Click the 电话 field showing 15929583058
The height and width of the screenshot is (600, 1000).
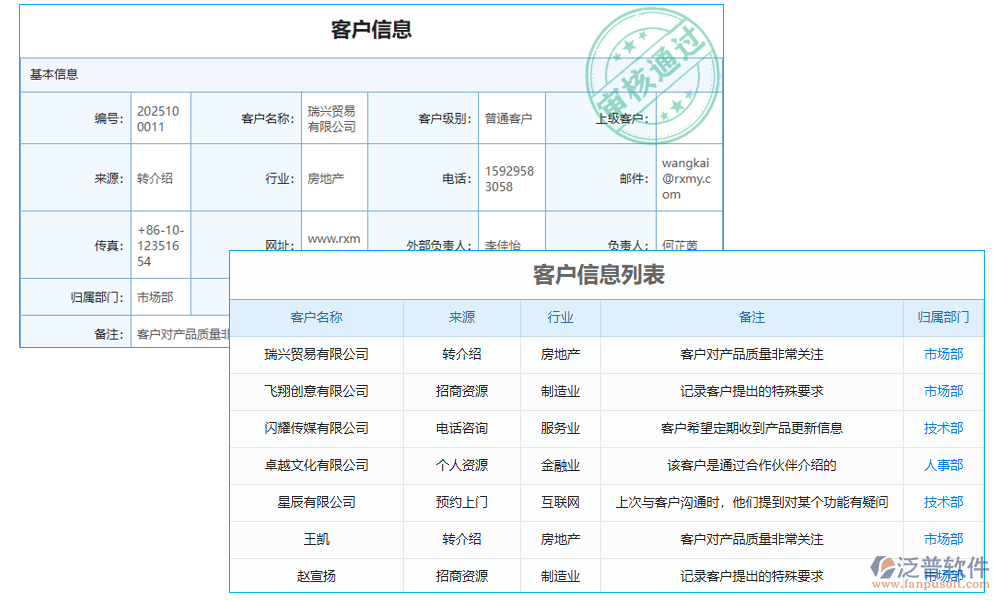click(x=511, y=176)
